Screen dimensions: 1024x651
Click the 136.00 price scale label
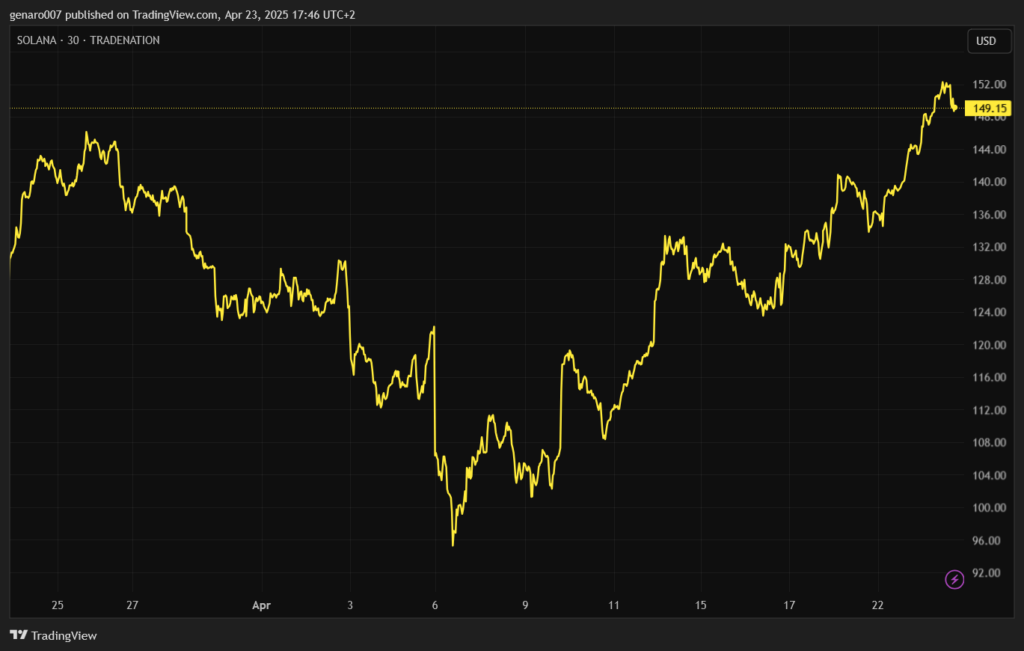pos(988,215)
